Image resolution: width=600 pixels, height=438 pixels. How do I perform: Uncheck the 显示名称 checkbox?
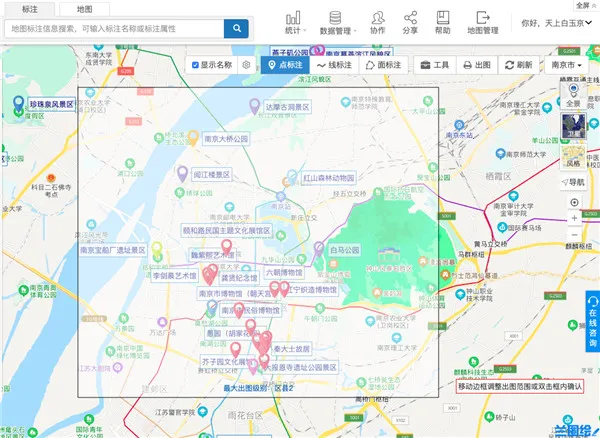195,65
